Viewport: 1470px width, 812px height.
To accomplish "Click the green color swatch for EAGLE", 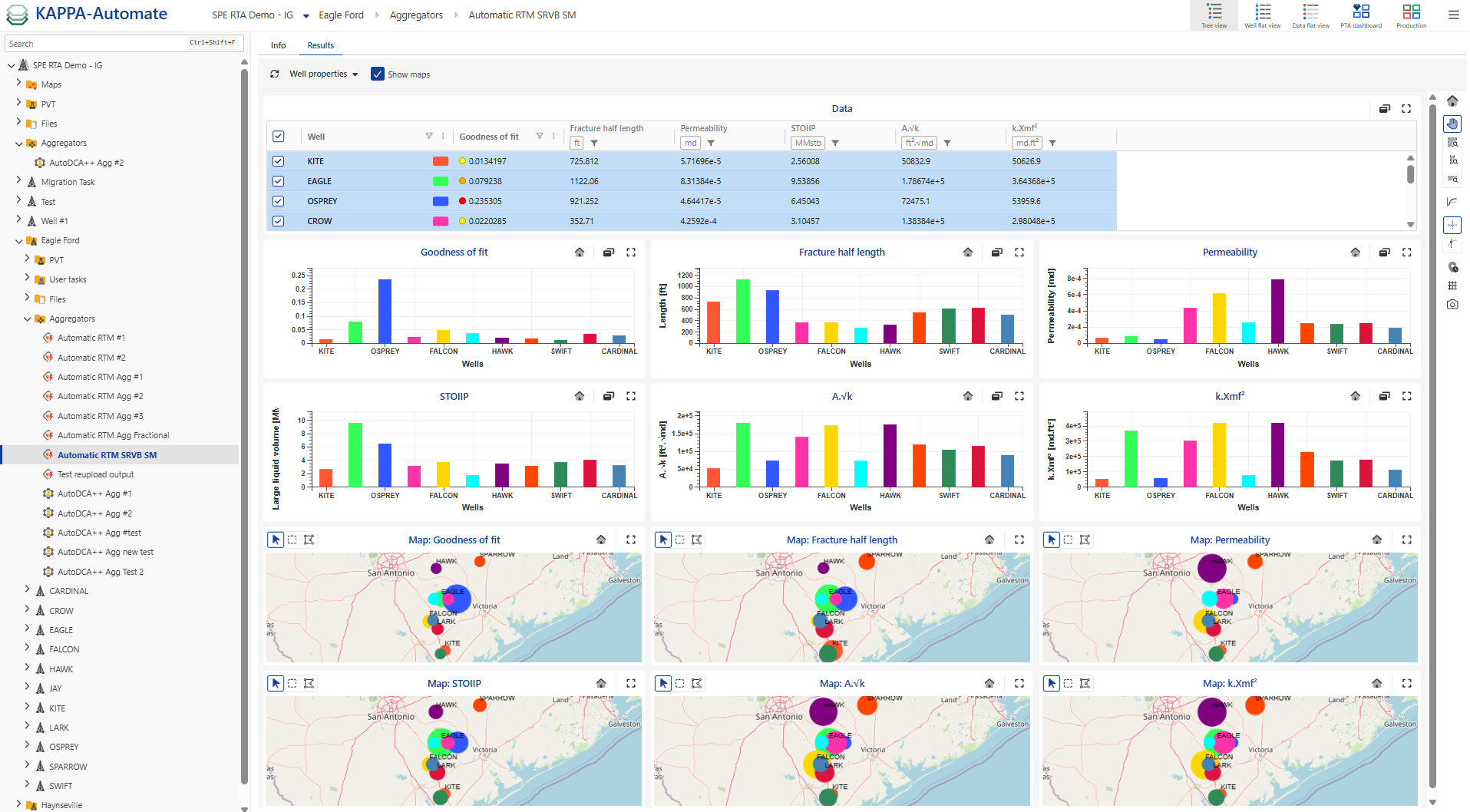I will pos(441,181).
